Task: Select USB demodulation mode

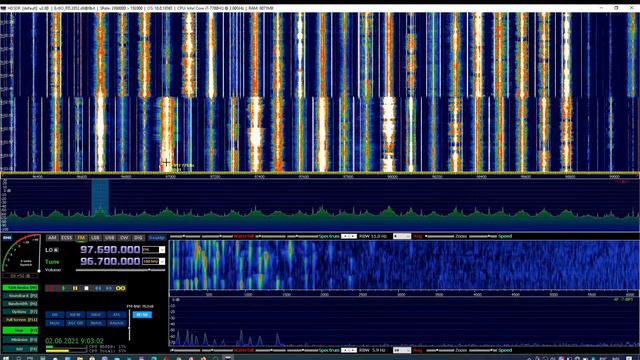Action: coord(109,238)
